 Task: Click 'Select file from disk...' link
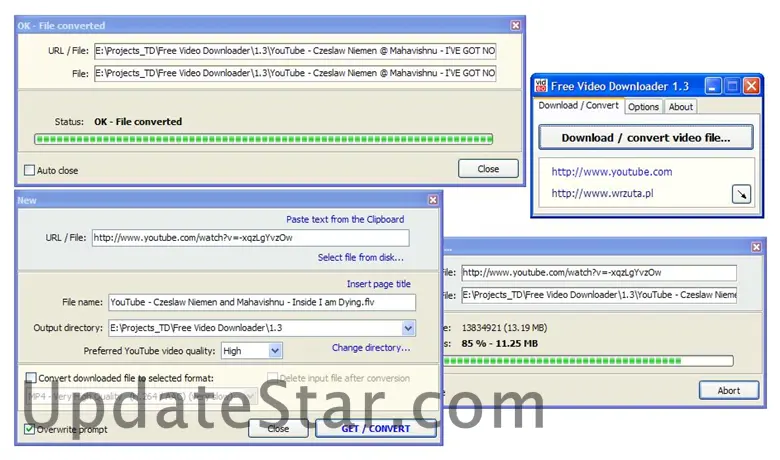click(x=361, y=257)
